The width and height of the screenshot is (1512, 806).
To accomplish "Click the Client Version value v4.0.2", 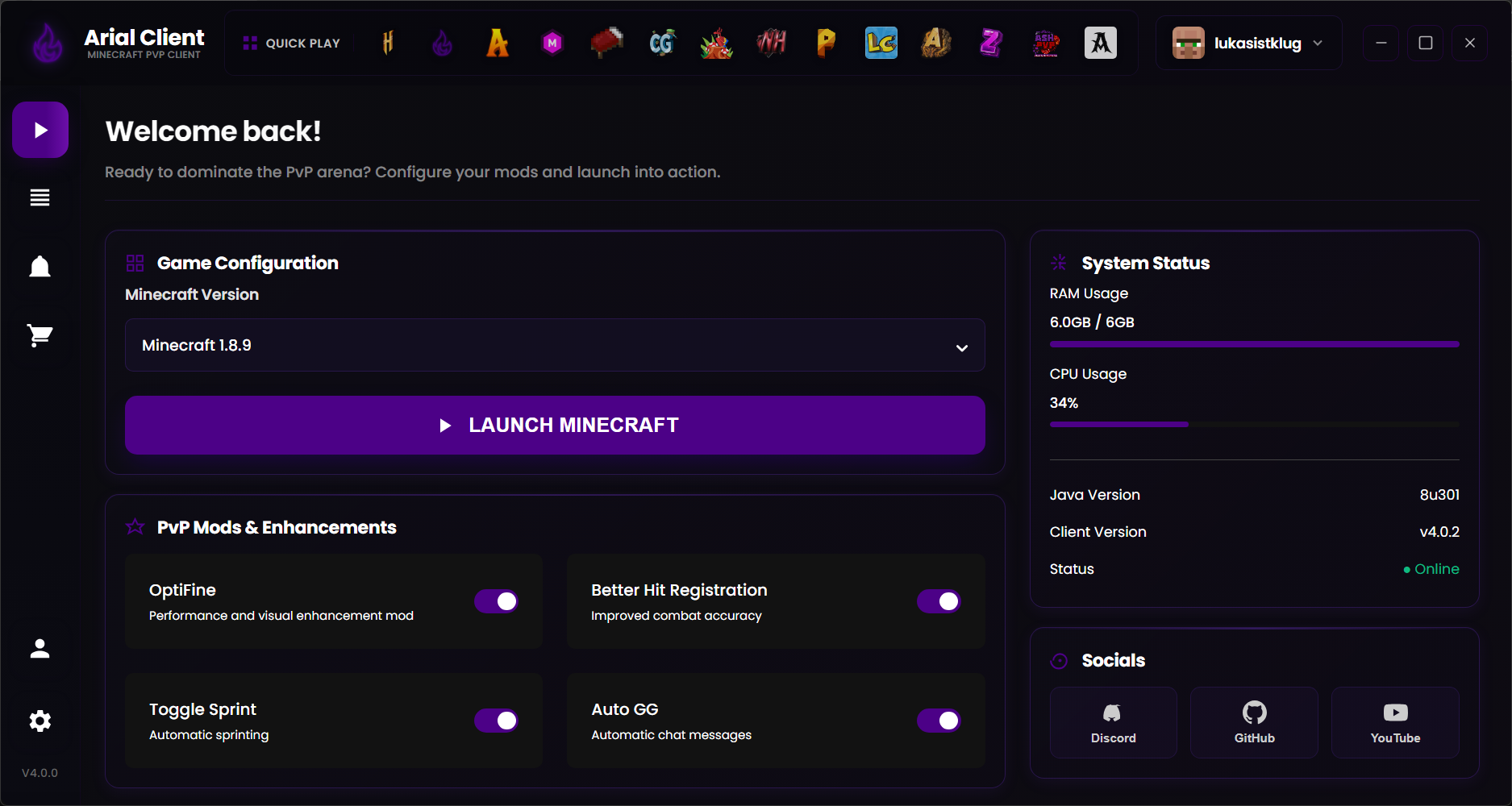I will (1439, 532).
